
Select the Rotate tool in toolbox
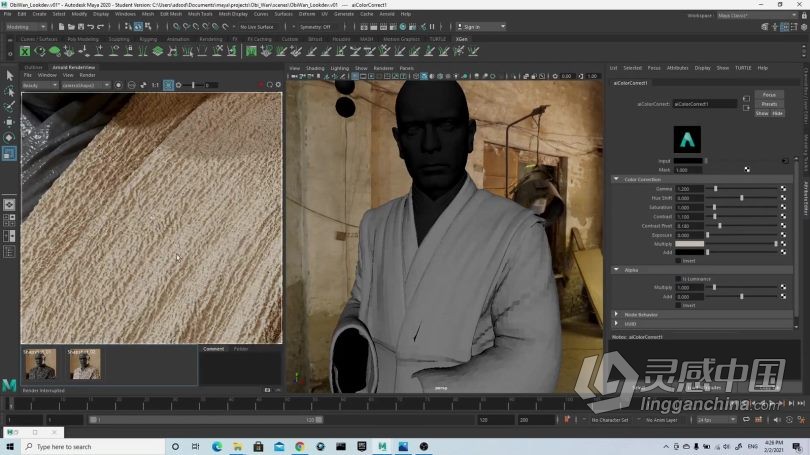(x=9, y=138)
